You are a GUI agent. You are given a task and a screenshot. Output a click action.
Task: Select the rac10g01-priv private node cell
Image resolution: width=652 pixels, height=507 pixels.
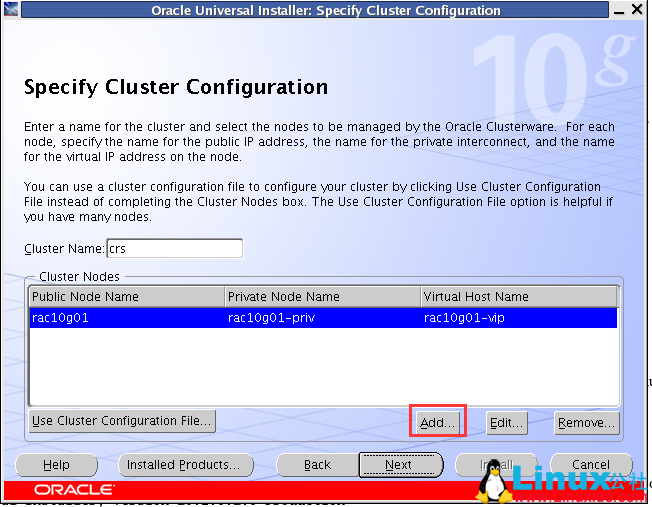click(x=323, y=318)
